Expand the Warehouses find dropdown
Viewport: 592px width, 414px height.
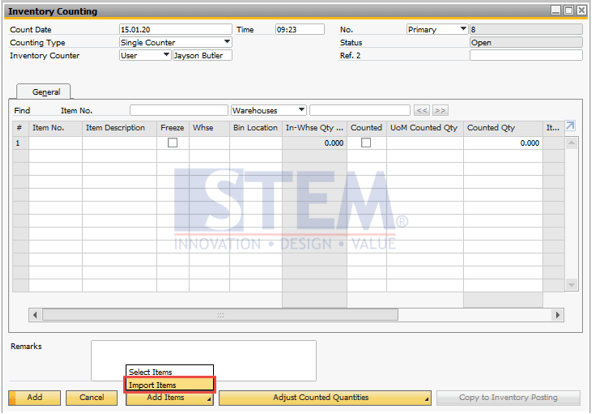pos(301,110)
